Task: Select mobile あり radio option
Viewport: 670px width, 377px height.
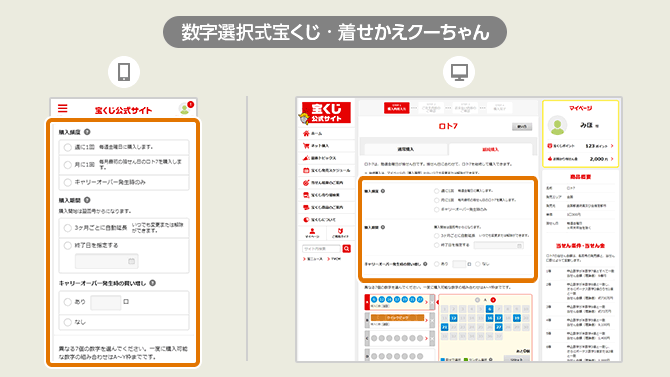Action: (68, 302)
